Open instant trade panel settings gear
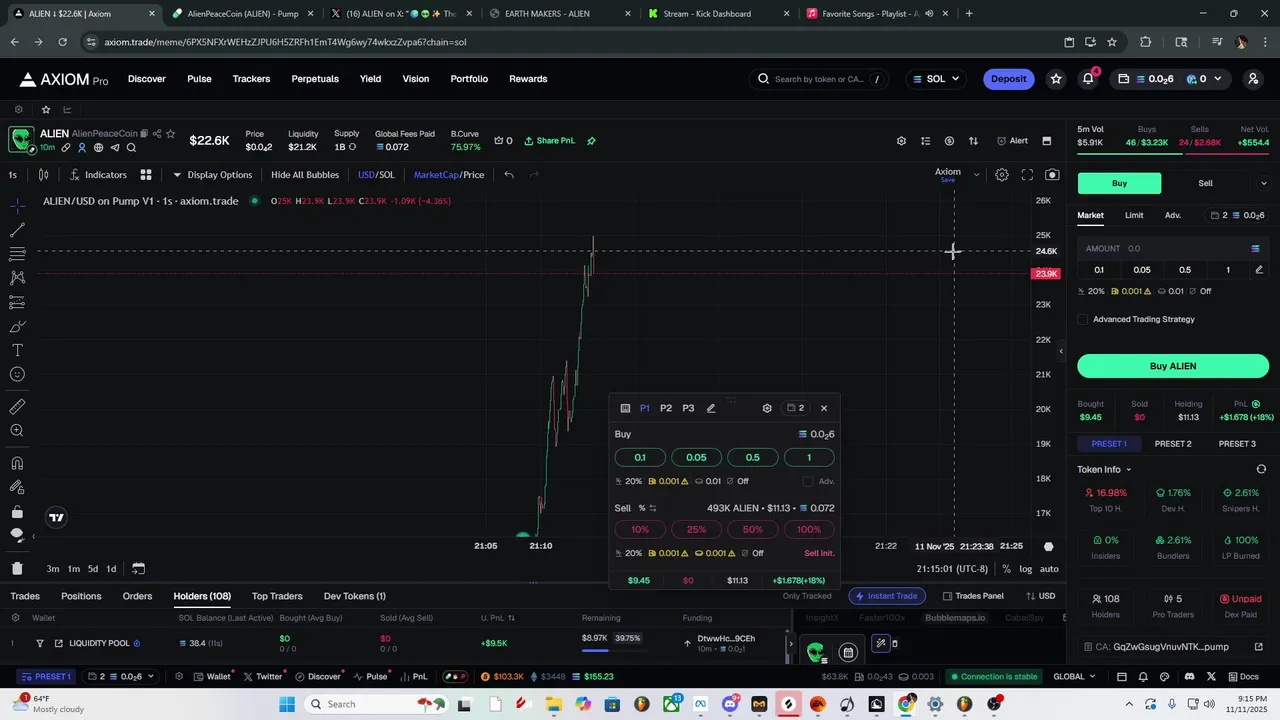Viewport: 1280px width, 720px height. coord(767,408)
